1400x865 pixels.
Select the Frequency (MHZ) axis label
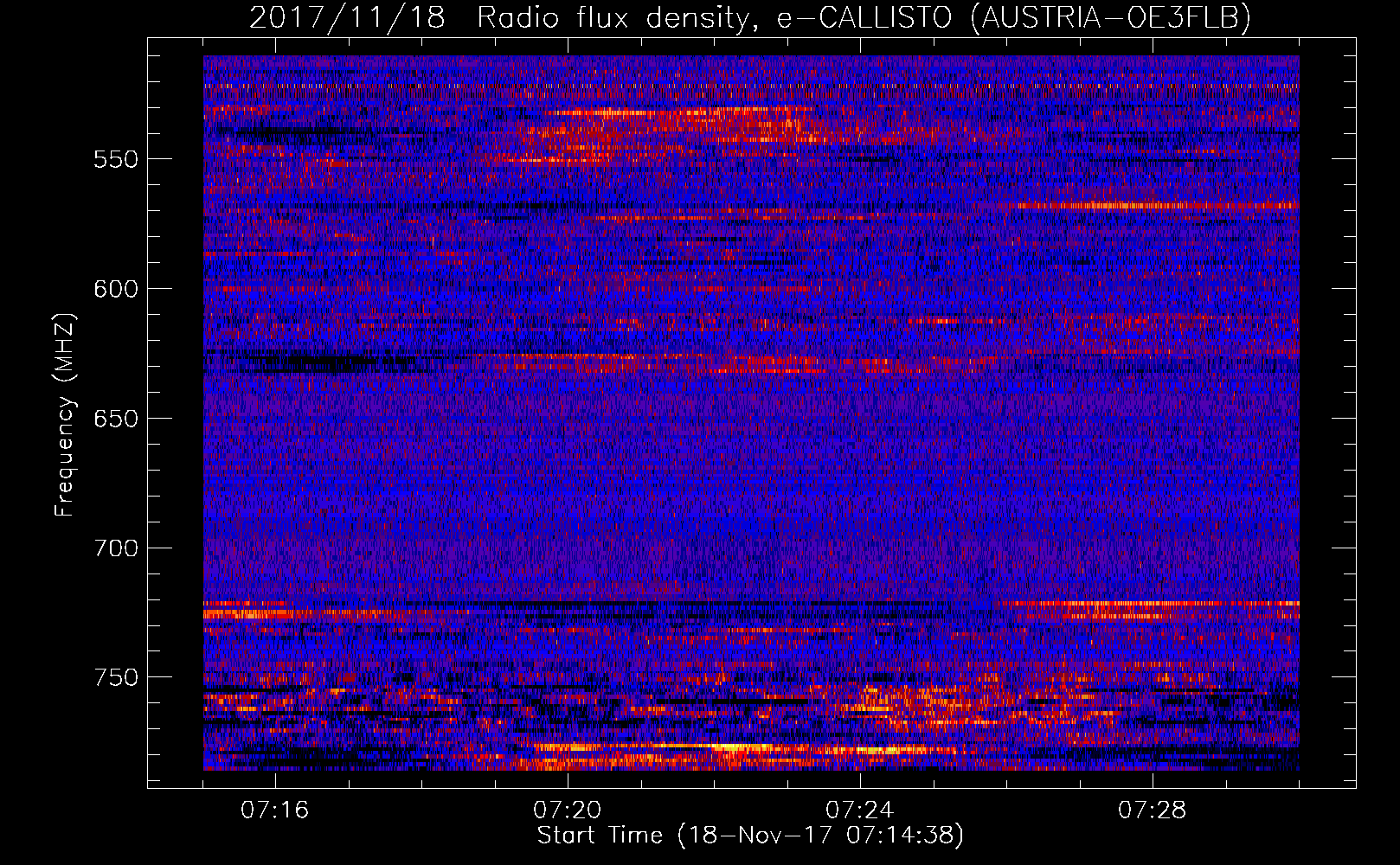coord(65,415)
